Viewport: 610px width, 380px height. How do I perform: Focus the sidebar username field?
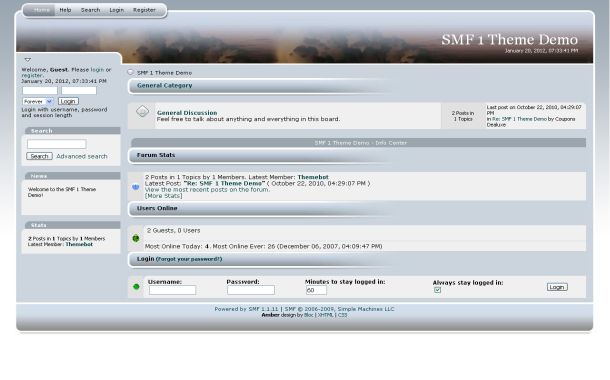(x=40, y=91)
